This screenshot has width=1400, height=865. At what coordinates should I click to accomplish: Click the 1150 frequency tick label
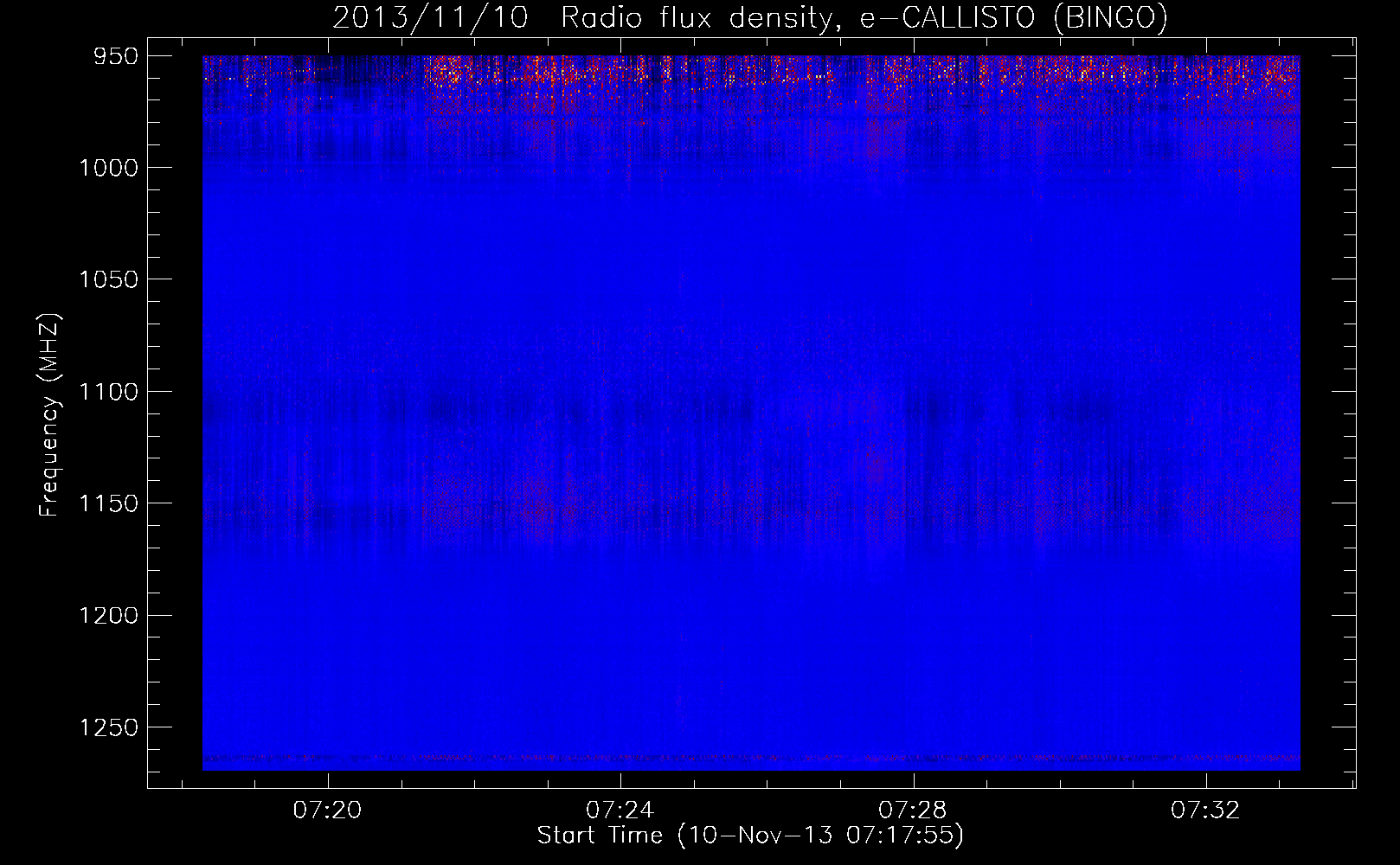coord(108,503)
